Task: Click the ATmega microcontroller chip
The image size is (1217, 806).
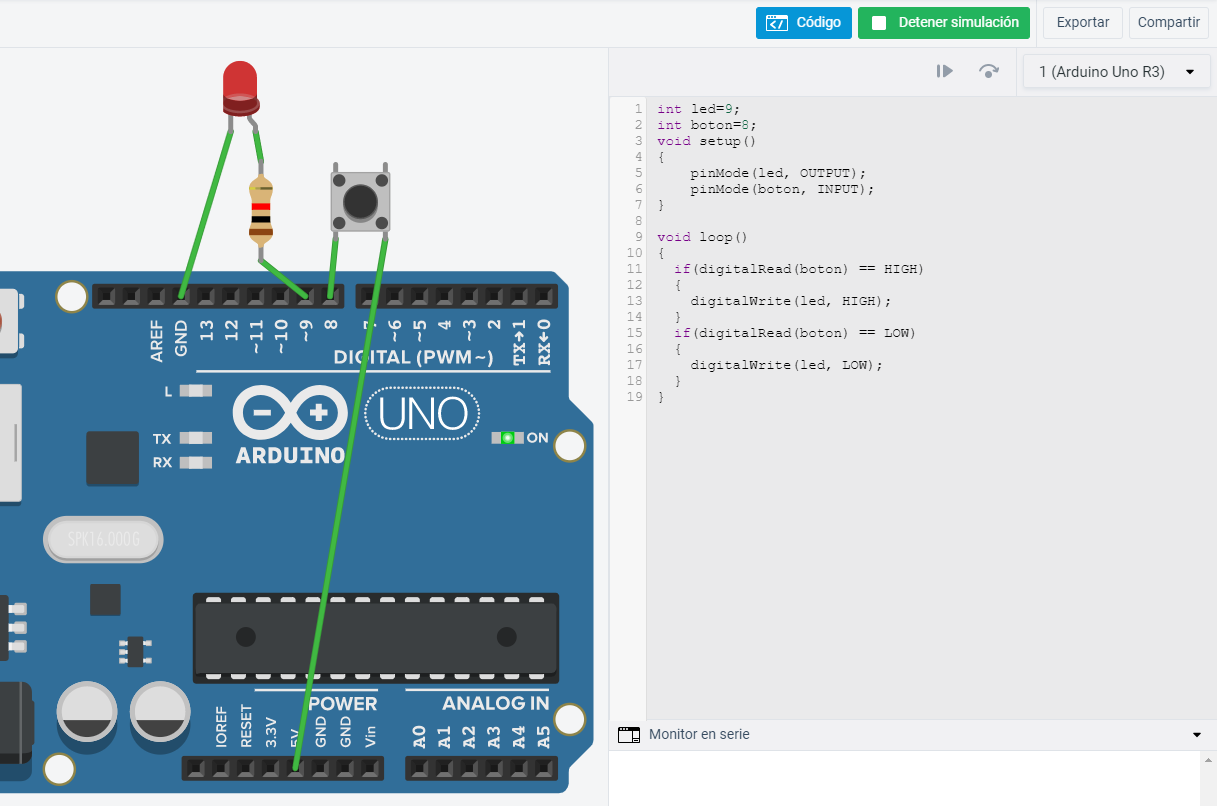Action: [375, 636]
